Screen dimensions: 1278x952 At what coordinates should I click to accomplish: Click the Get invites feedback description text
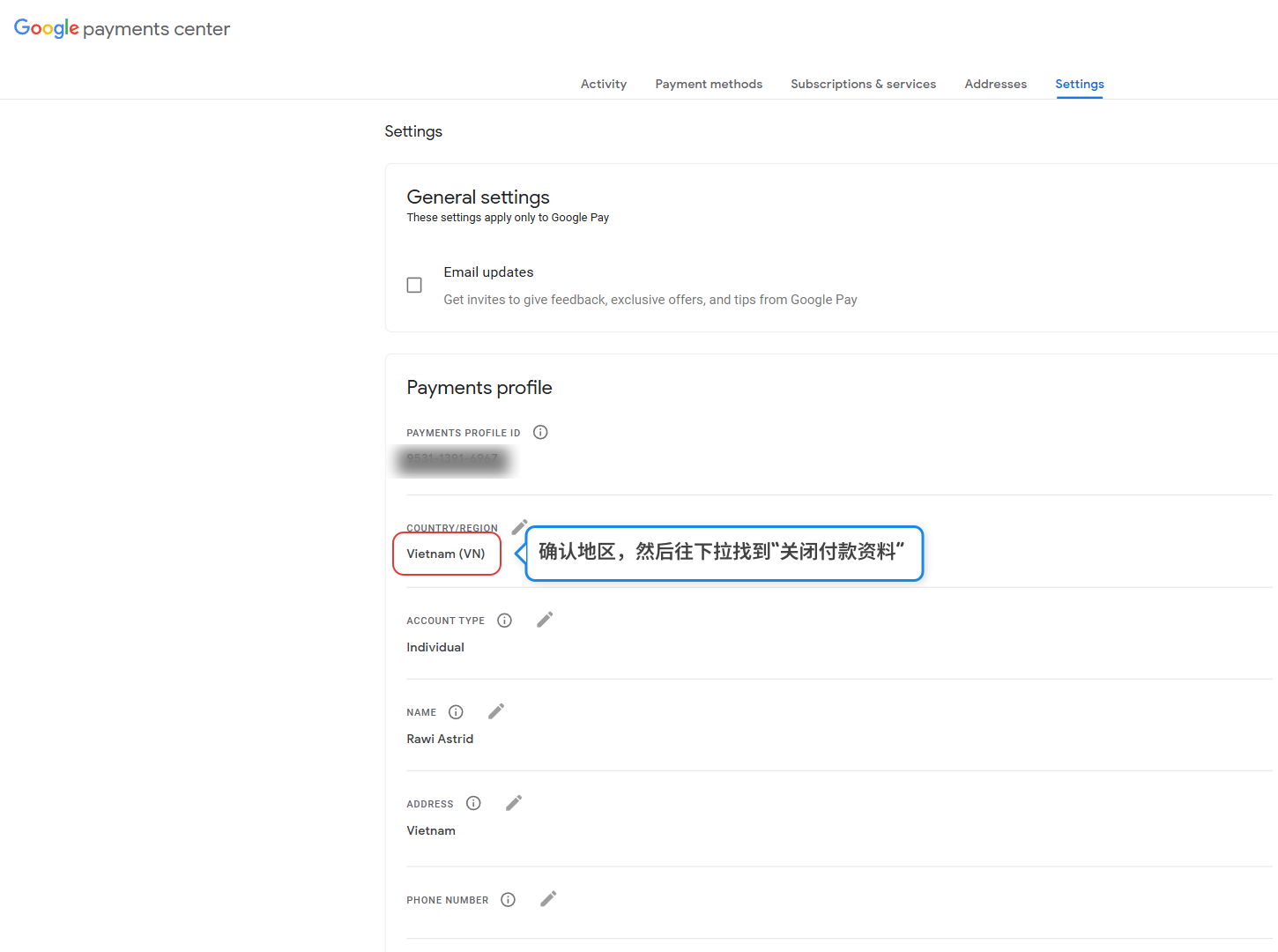tap(650, 300)
